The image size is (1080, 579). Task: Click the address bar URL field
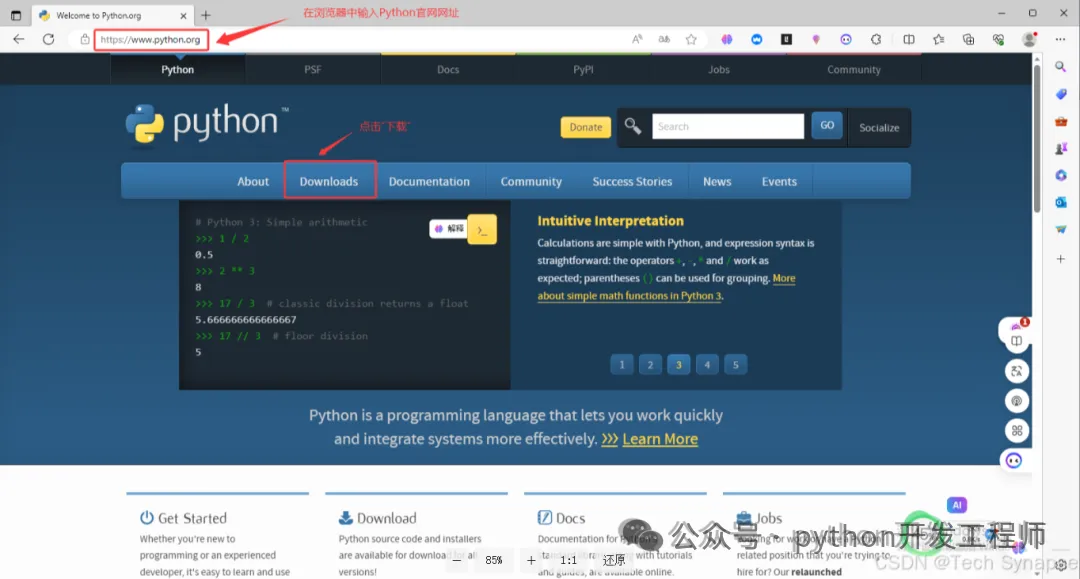tap(151, 39)
